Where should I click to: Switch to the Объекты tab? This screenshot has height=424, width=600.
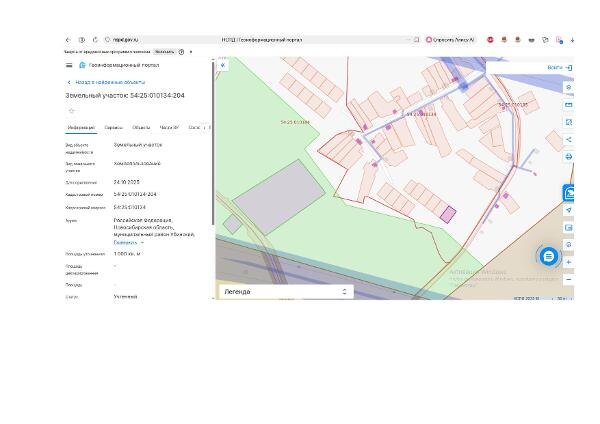(141, 127)
